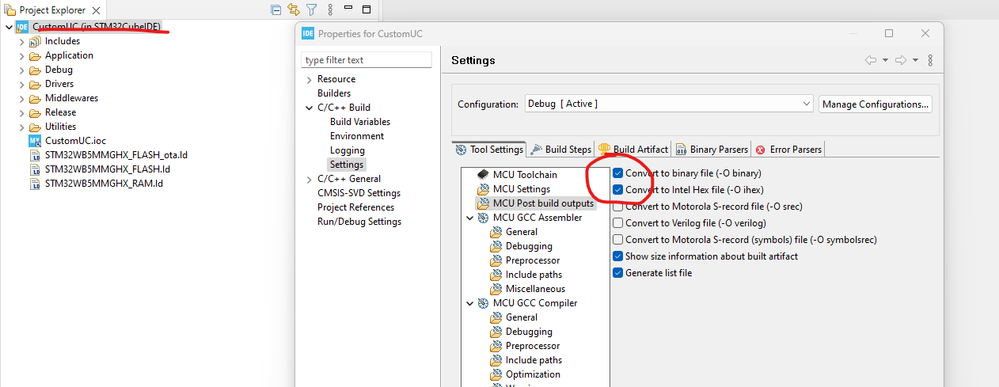999x387 pixels.
Task: Open the Configuration dropdown
Action: coord(668,103)
